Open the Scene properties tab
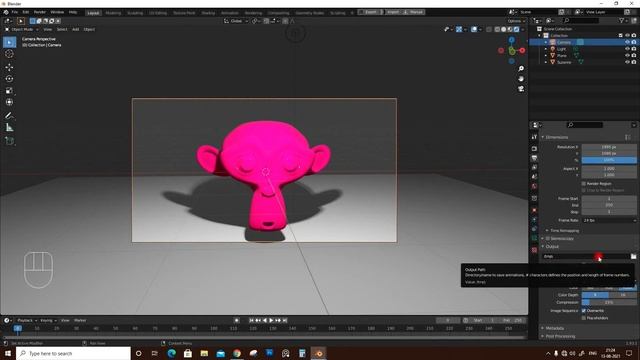The width and height of the screenshot is (640, 360). click(534, 177)
